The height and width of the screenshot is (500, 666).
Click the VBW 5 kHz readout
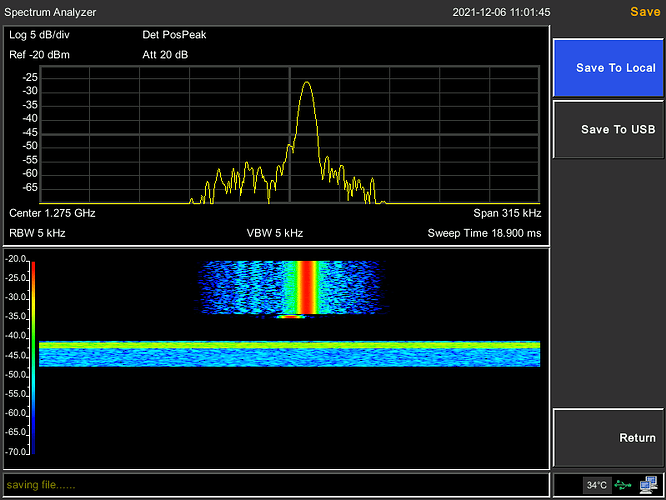click(275, 233)
